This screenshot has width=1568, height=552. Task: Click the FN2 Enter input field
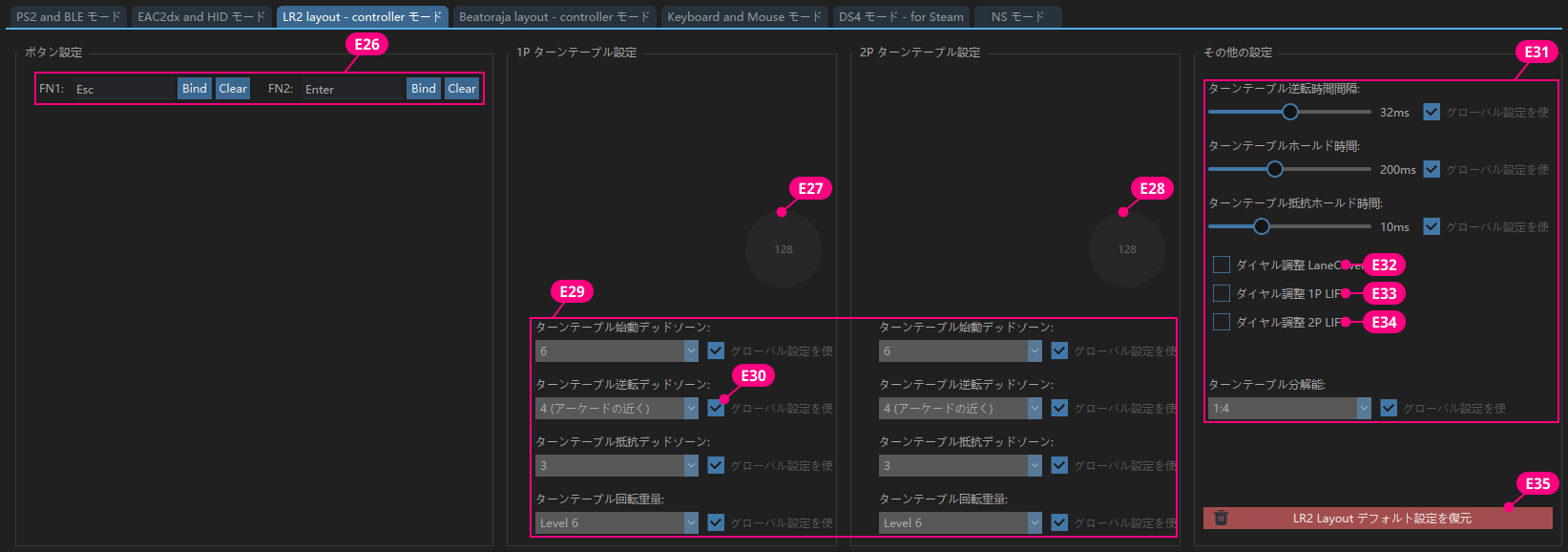point(351,89)
